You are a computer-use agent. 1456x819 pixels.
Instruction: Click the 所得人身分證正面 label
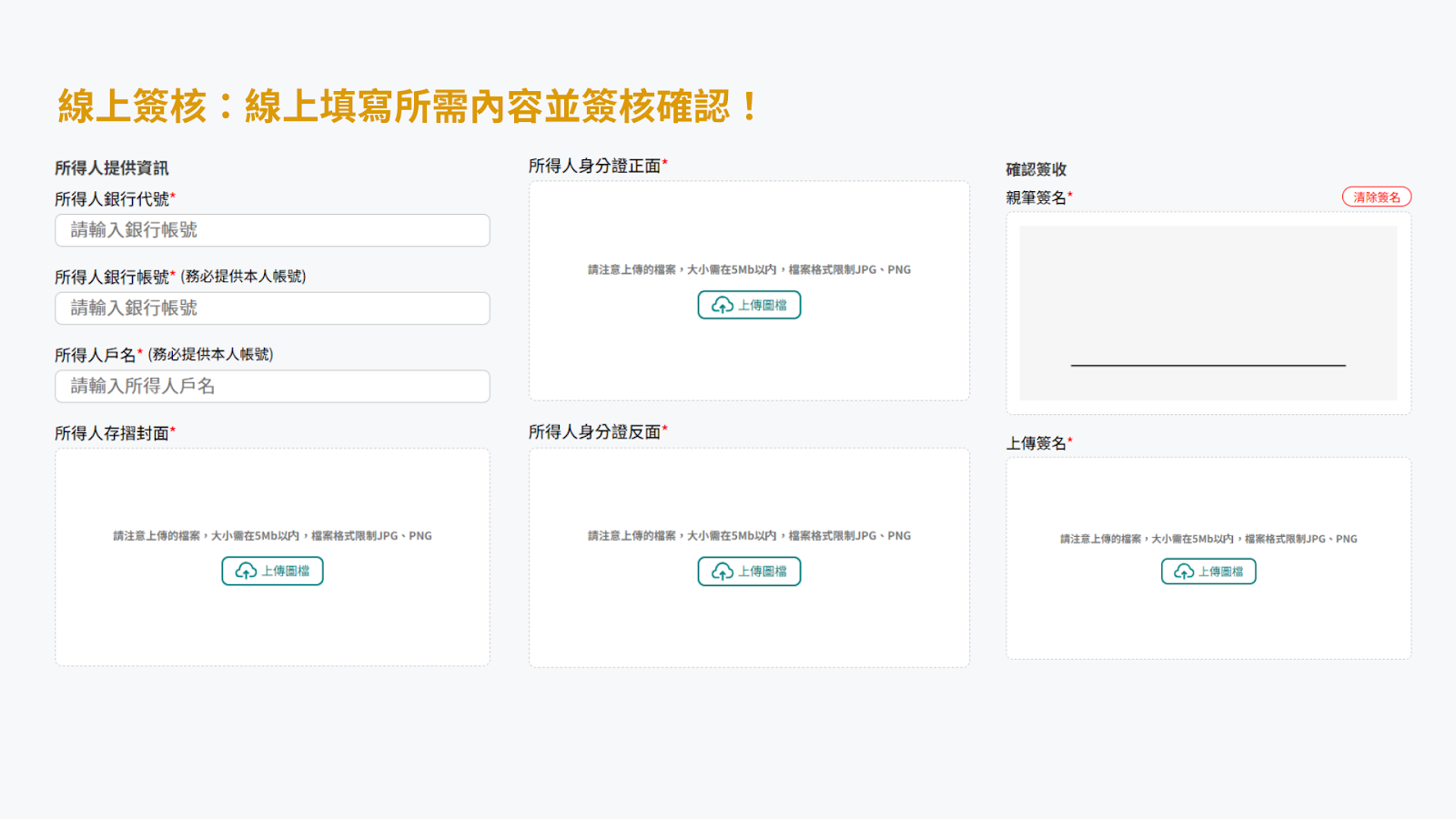598,166
